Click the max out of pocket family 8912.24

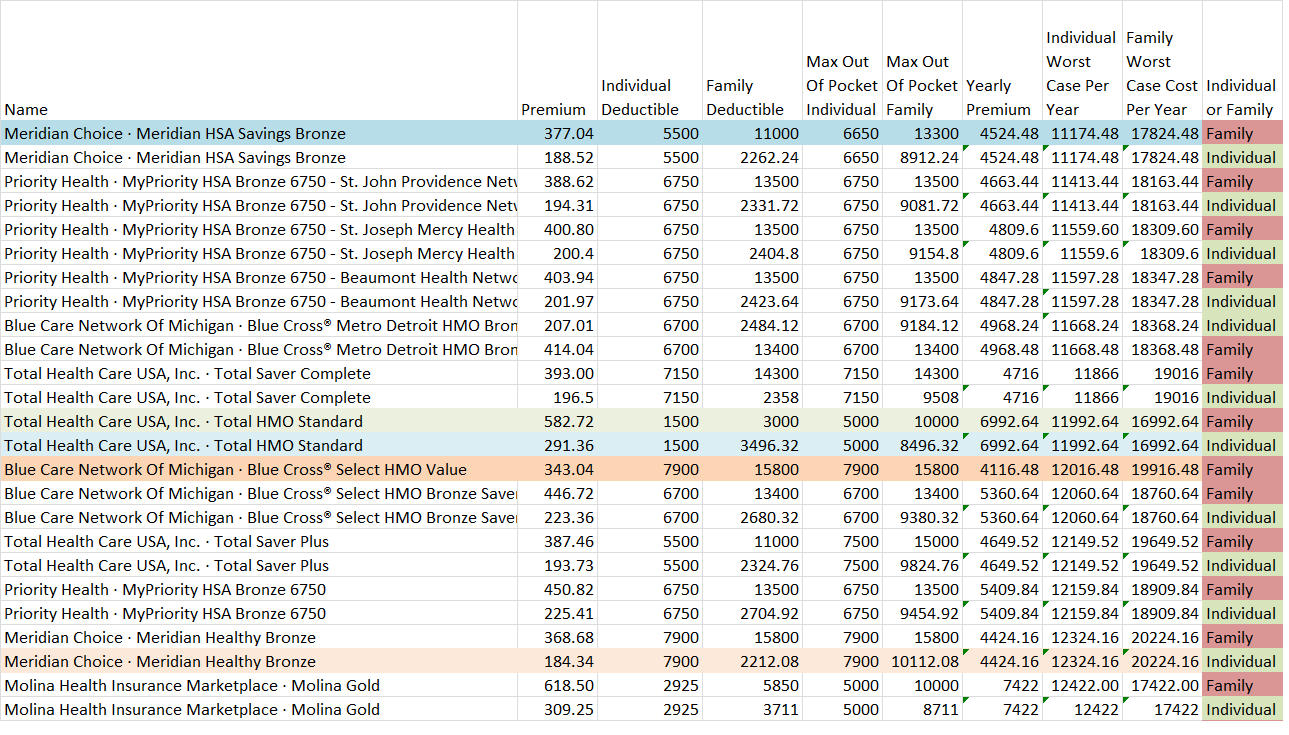pyautogui.click(x=922, y=157)
